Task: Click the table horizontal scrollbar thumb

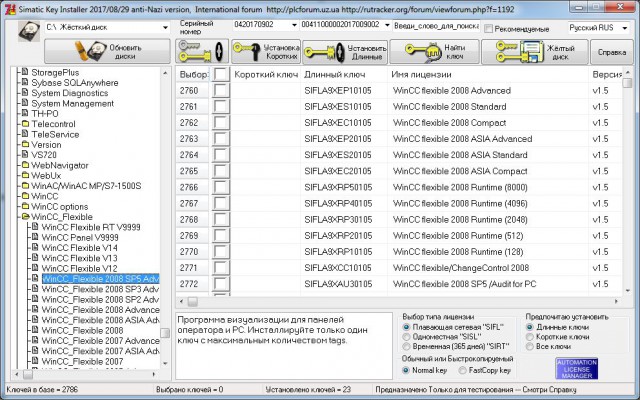Action: coord(193,302)
